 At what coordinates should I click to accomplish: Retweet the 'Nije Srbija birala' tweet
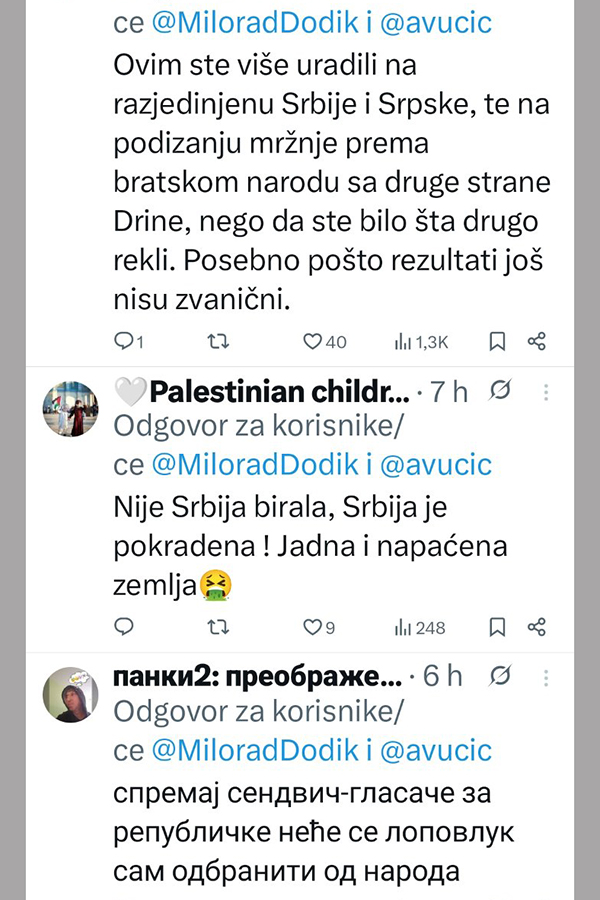point(216,628)
